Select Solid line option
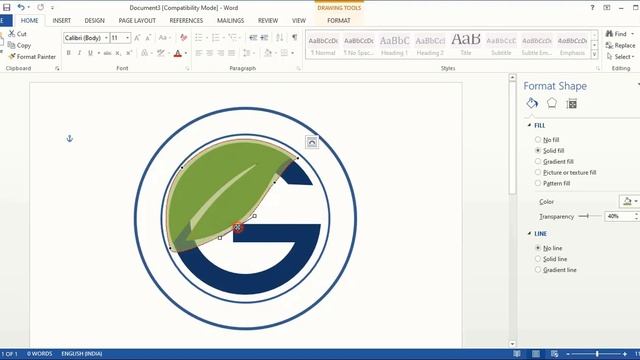This screenshot has height=360, width=640. 551,259
